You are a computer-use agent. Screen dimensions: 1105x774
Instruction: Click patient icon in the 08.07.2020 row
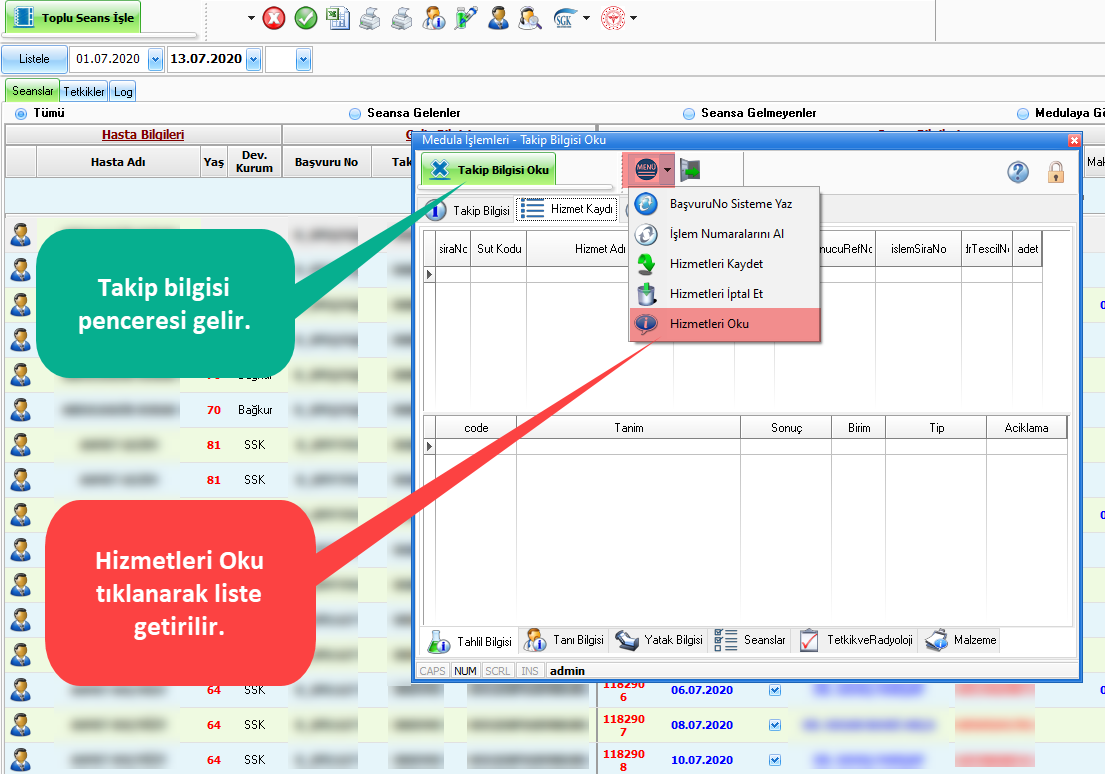click(20, 725)
